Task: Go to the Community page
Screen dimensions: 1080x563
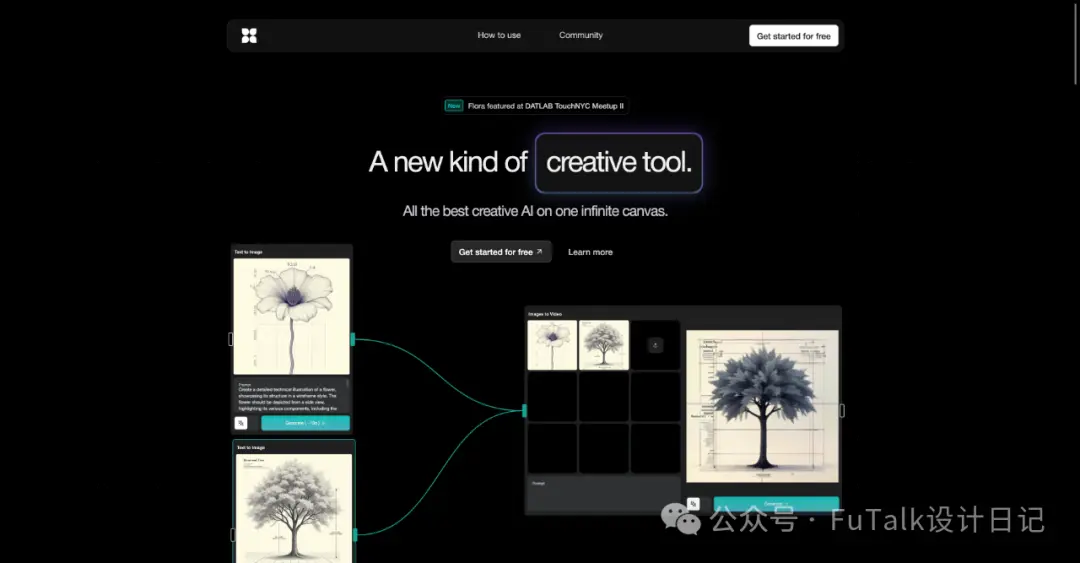Action: point(581,35)
